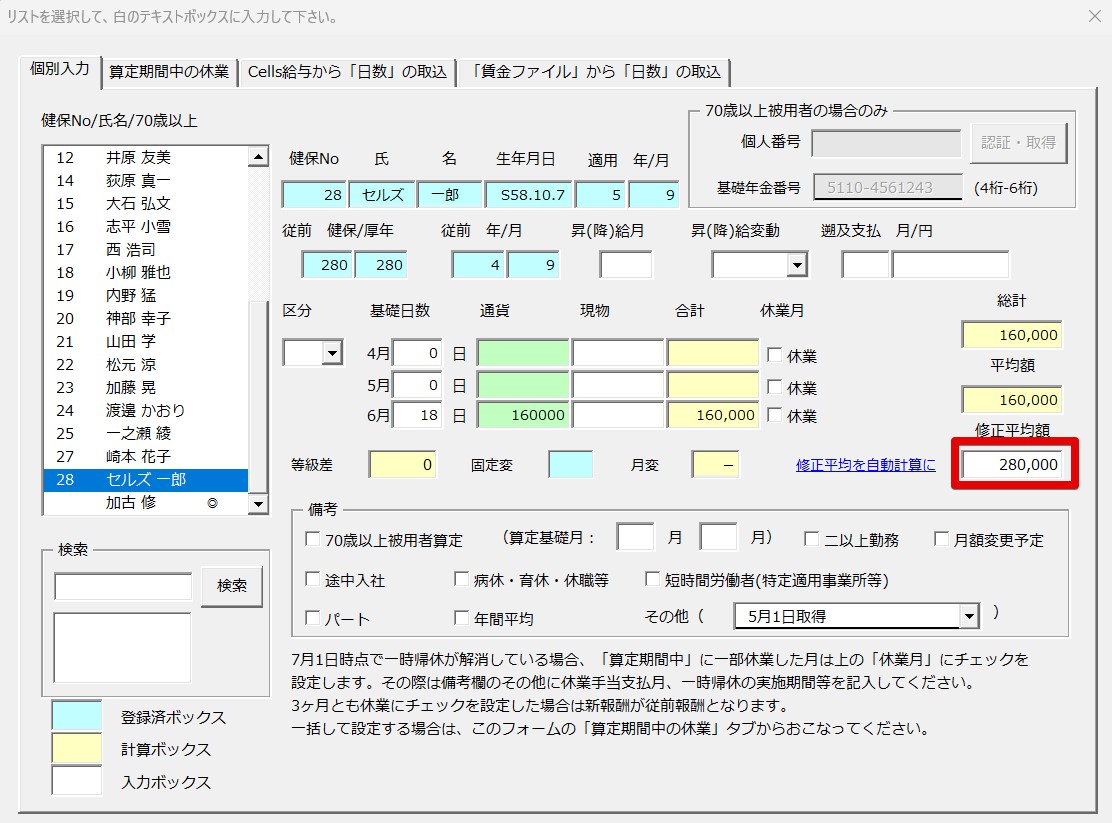The image size is (1112, 823).
Task: Check the 4月 休業 checkbox
Action: point(774,355)
